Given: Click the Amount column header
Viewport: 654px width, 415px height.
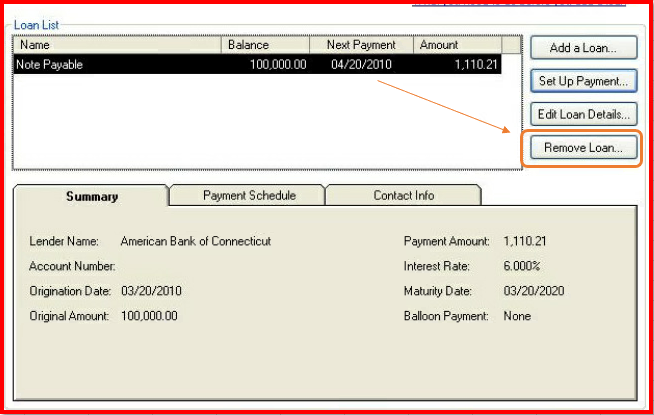Looking at the screenshot, I should point(458,45).
